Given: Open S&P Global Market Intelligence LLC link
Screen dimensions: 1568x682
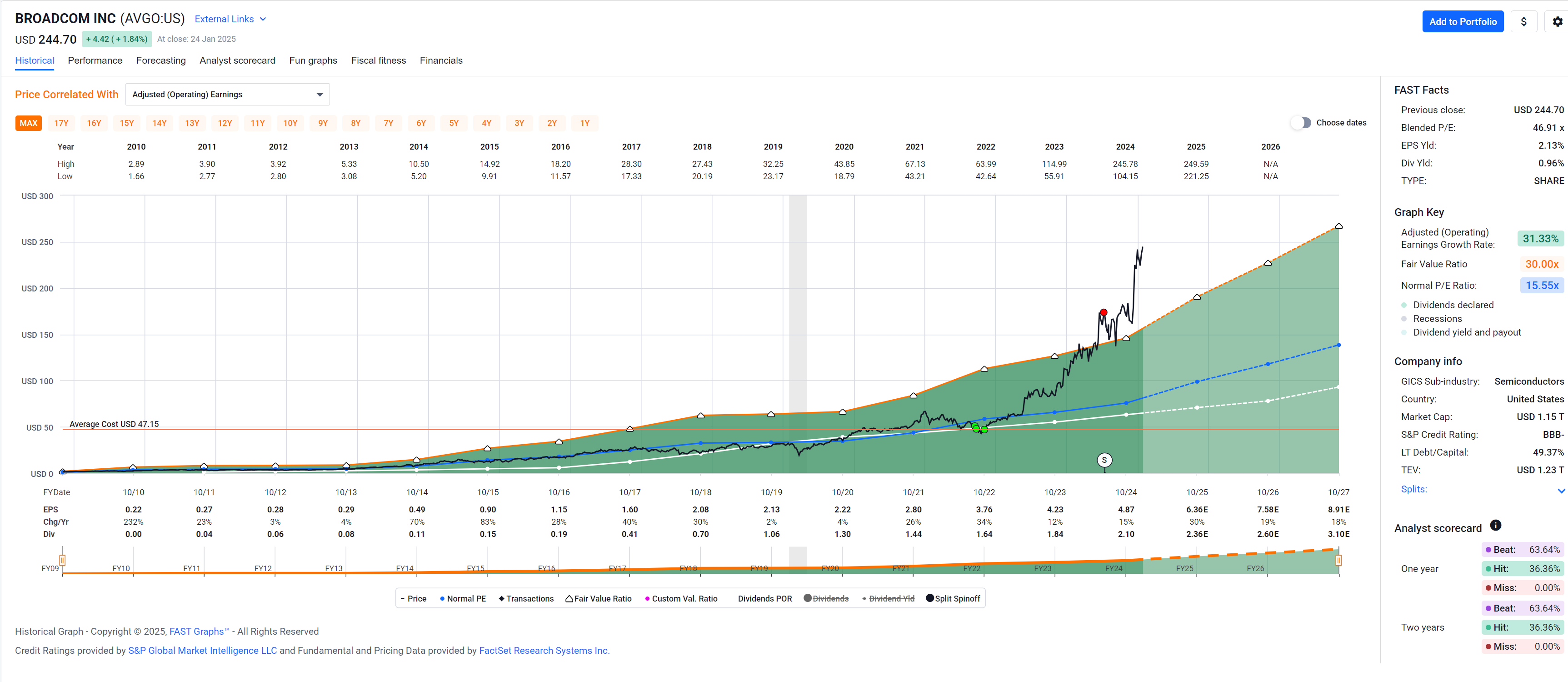Looking at the screenshot, I should pos(202,650).
